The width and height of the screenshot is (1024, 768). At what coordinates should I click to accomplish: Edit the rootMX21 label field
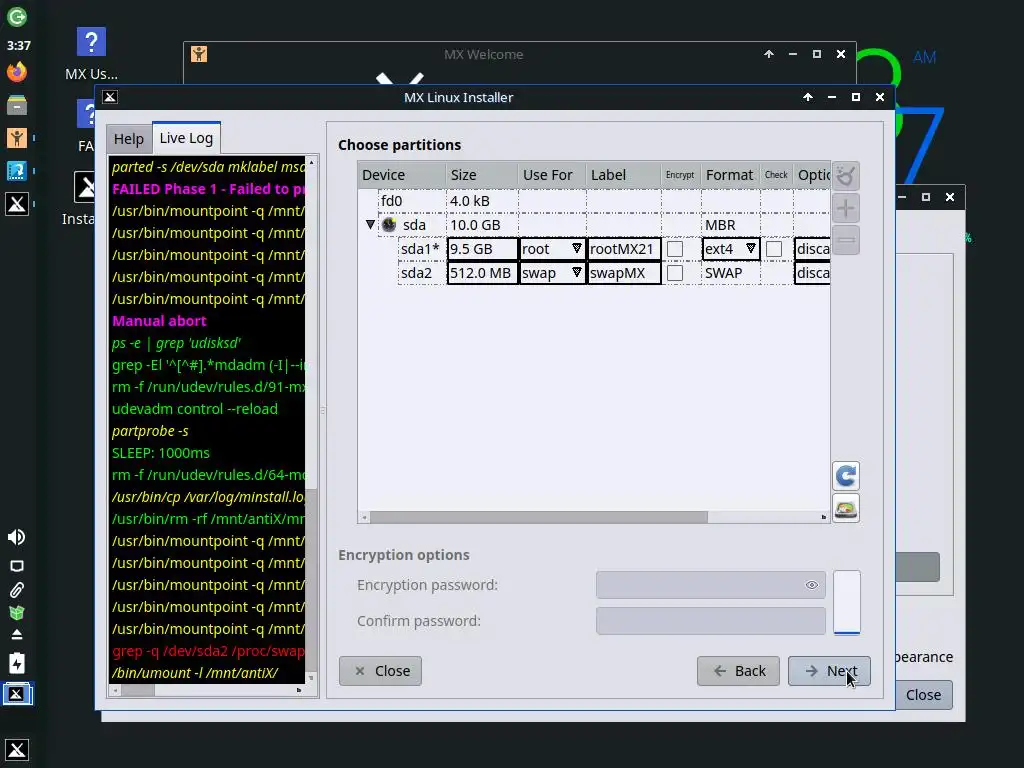(624, 249)
